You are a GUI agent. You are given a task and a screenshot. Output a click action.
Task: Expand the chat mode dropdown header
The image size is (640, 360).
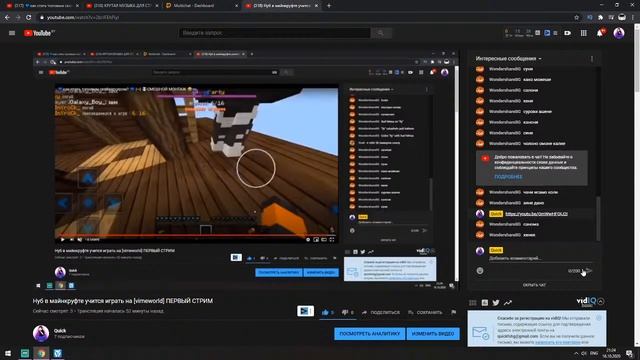(x=509, y=59)
